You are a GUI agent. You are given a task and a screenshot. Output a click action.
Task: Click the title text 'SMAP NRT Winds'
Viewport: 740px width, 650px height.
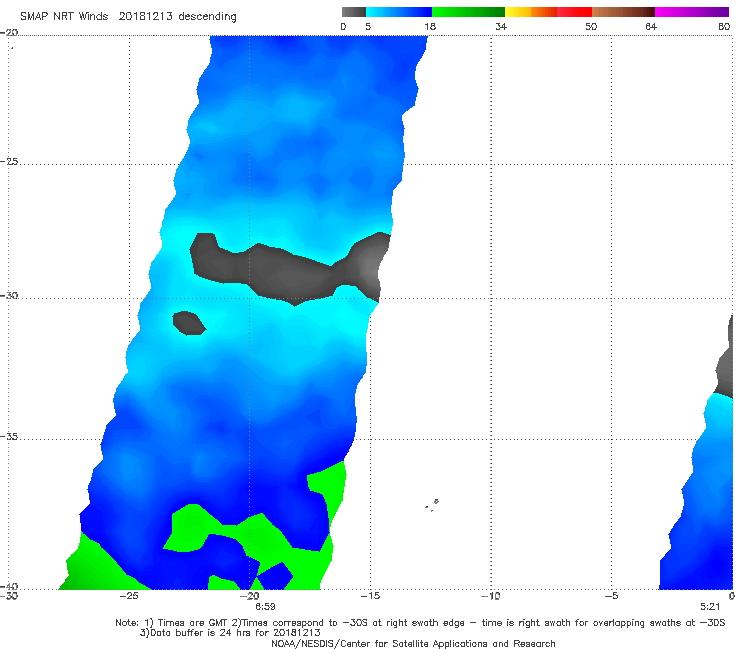pos(64,17)
